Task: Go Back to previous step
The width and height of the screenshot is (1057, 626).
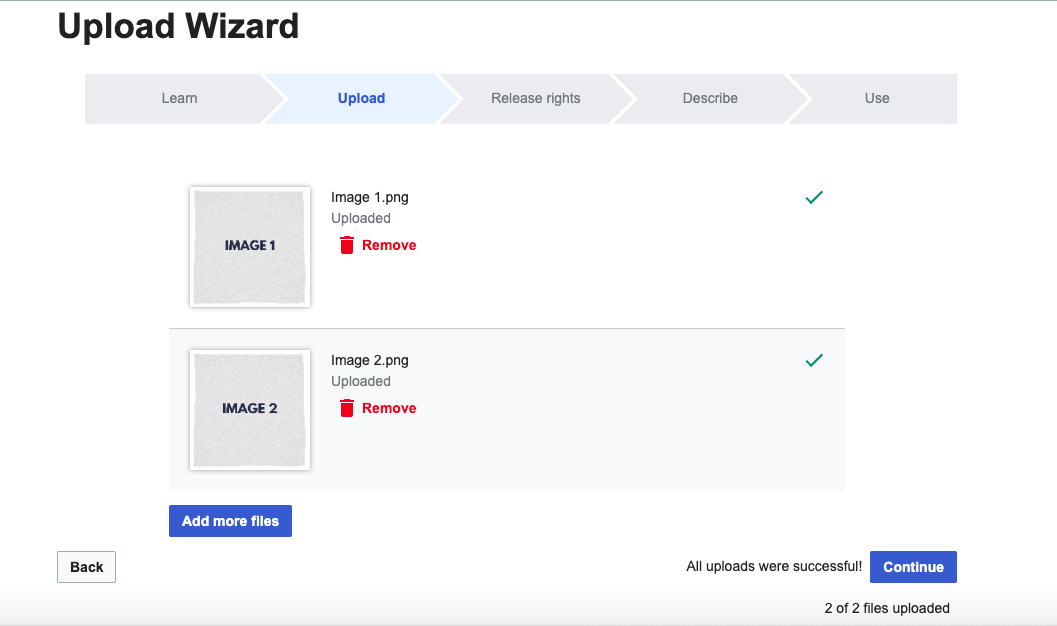Action: pos(87,567)
